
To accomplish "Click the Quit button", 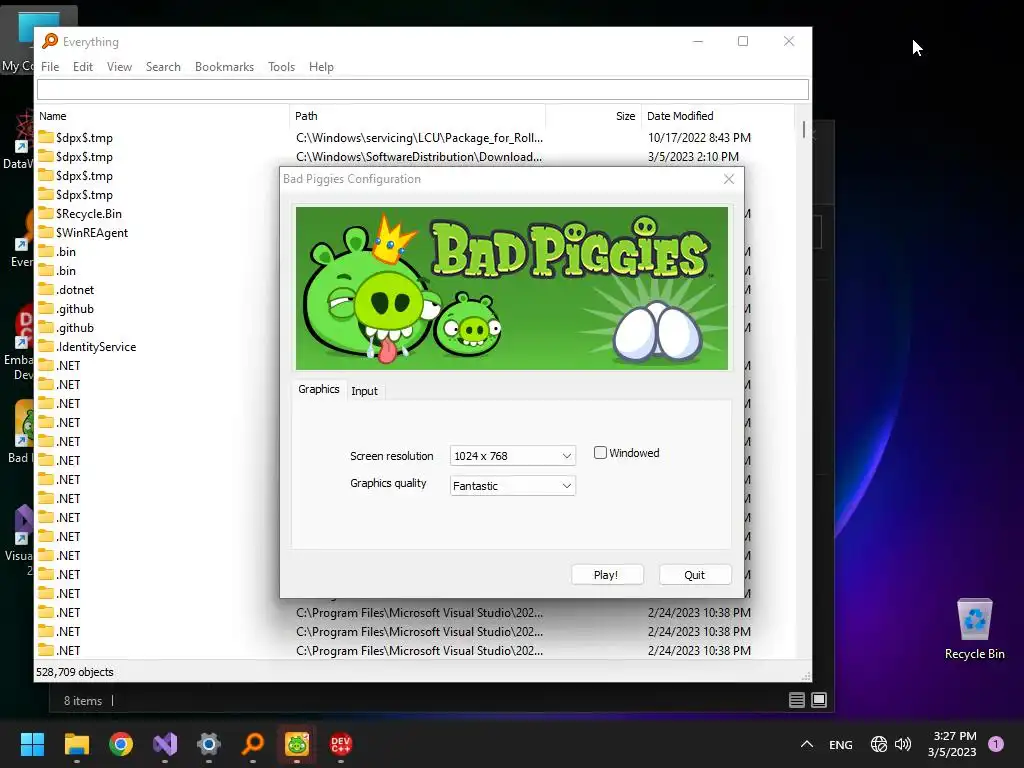I will [695, 575].
